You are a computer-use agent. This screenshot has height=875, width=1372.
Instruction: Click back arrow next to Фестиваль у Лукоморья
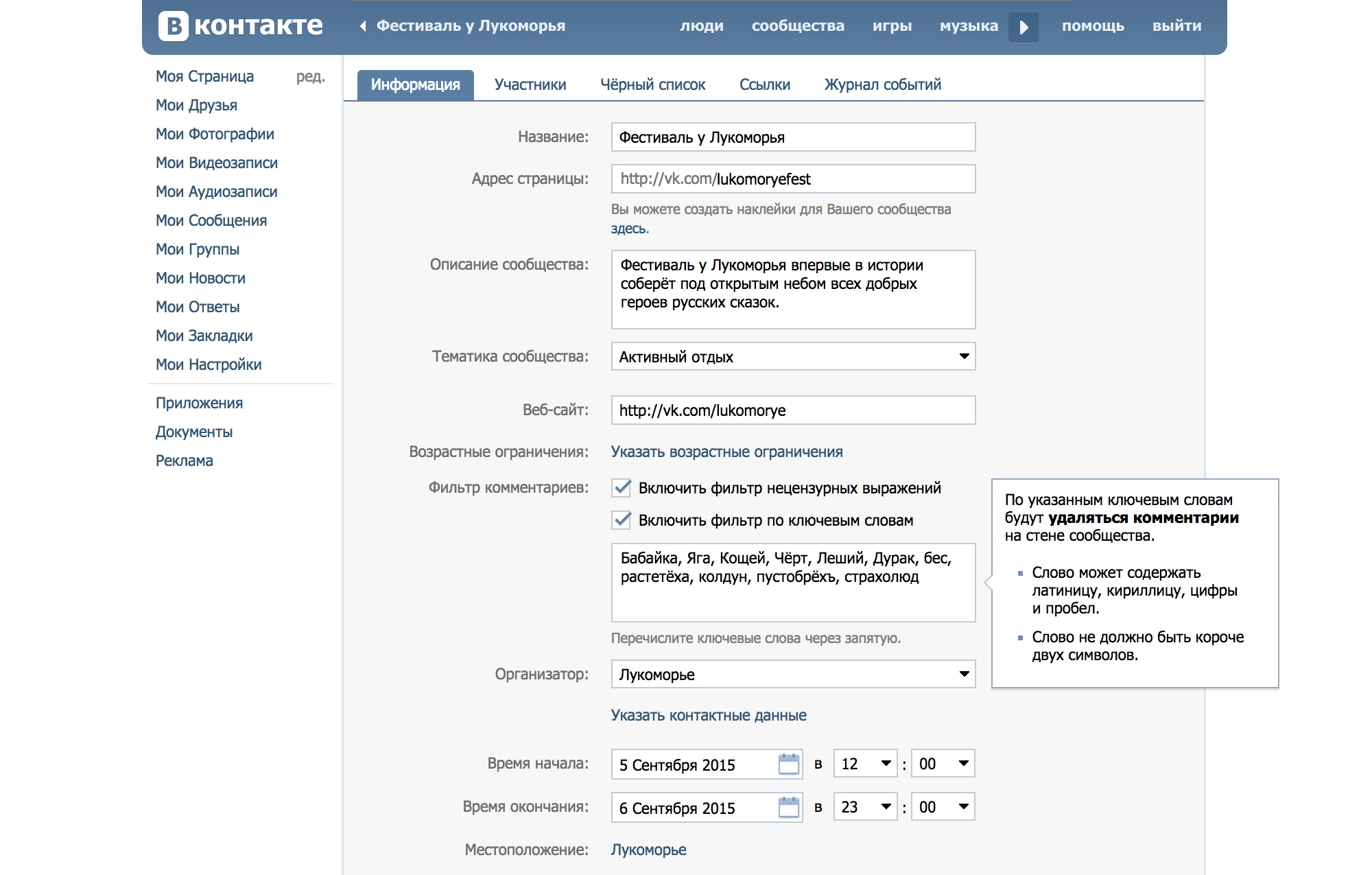364,26
